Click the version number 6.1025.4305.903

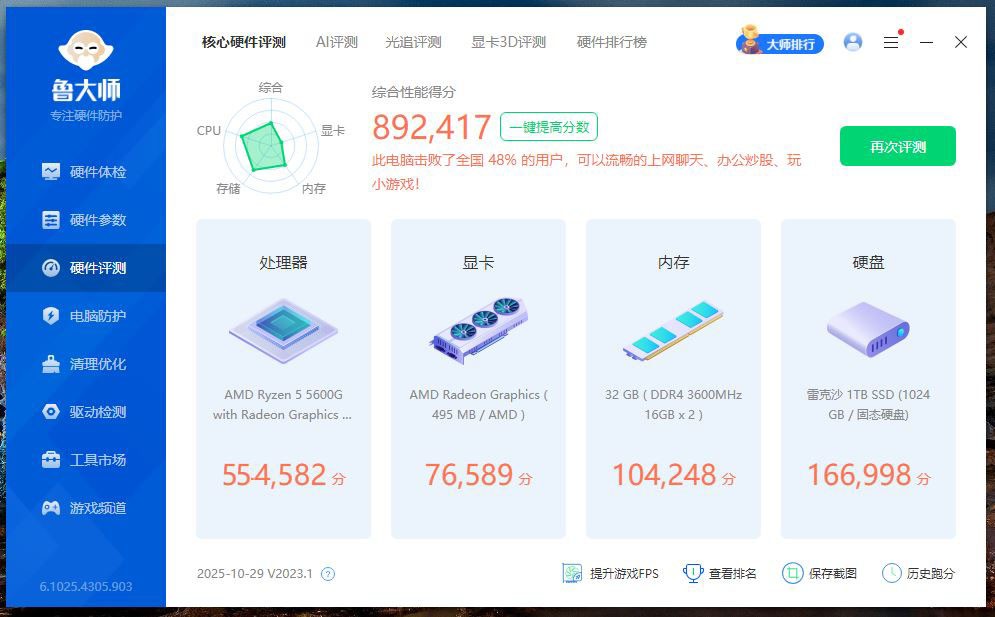pos(86,587)
